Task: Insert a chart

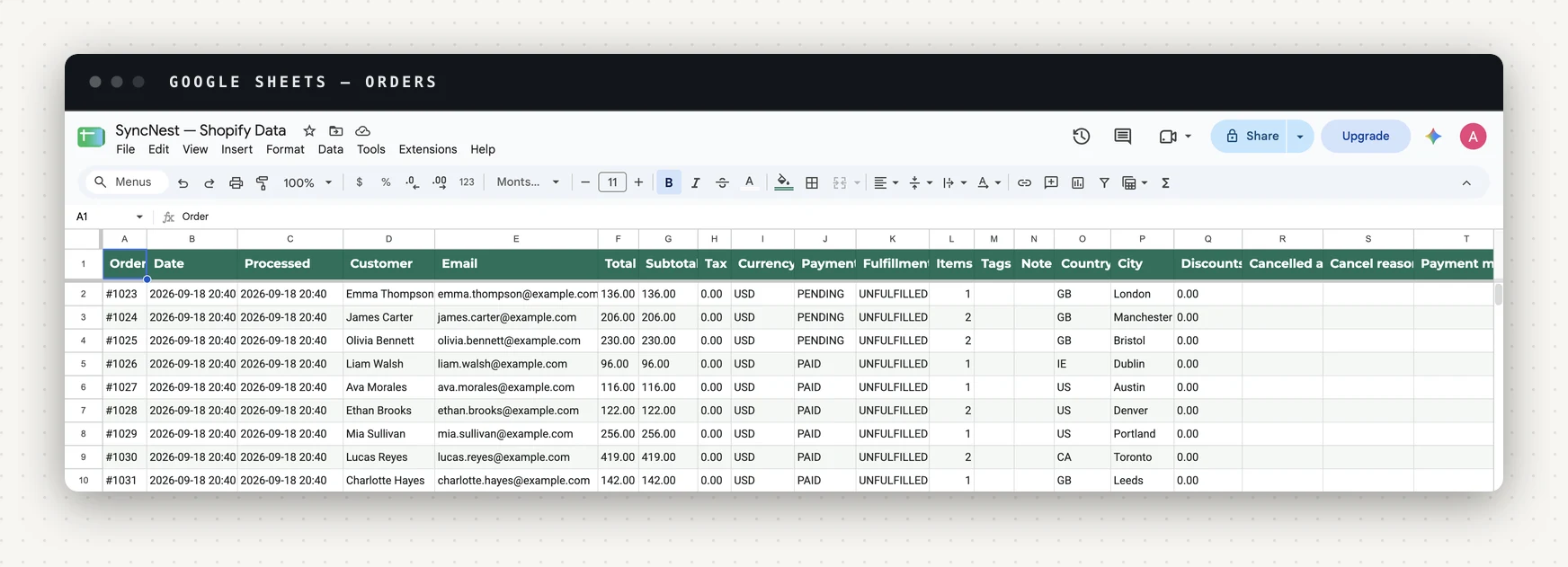Action: tap(1078, 182)
